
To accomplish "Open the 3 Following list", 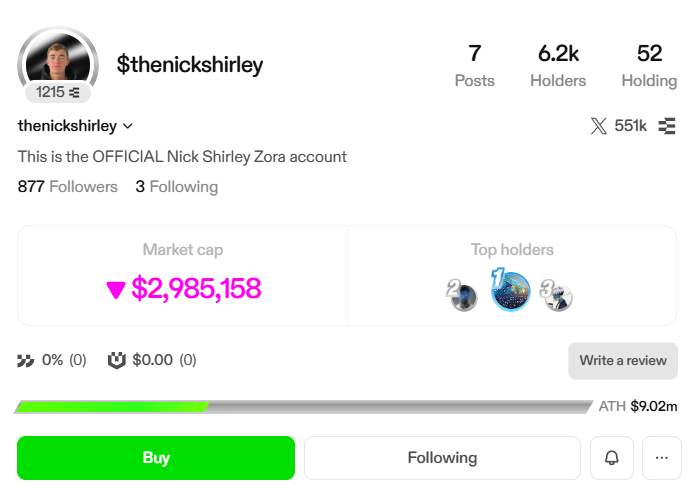I will point(177,186).
